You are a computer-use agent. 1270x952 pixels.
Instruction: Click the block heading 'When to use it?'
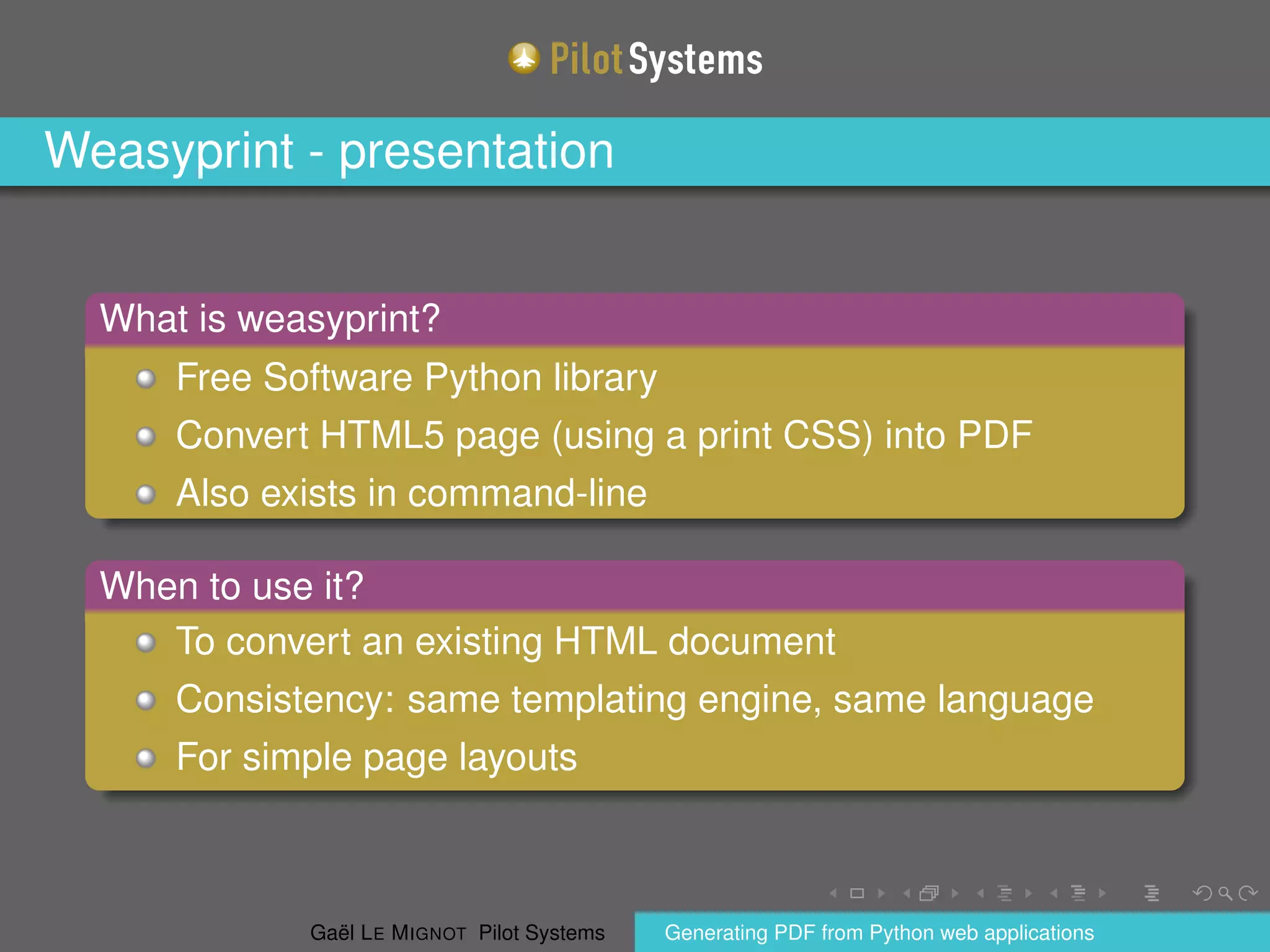coord(231,586)
